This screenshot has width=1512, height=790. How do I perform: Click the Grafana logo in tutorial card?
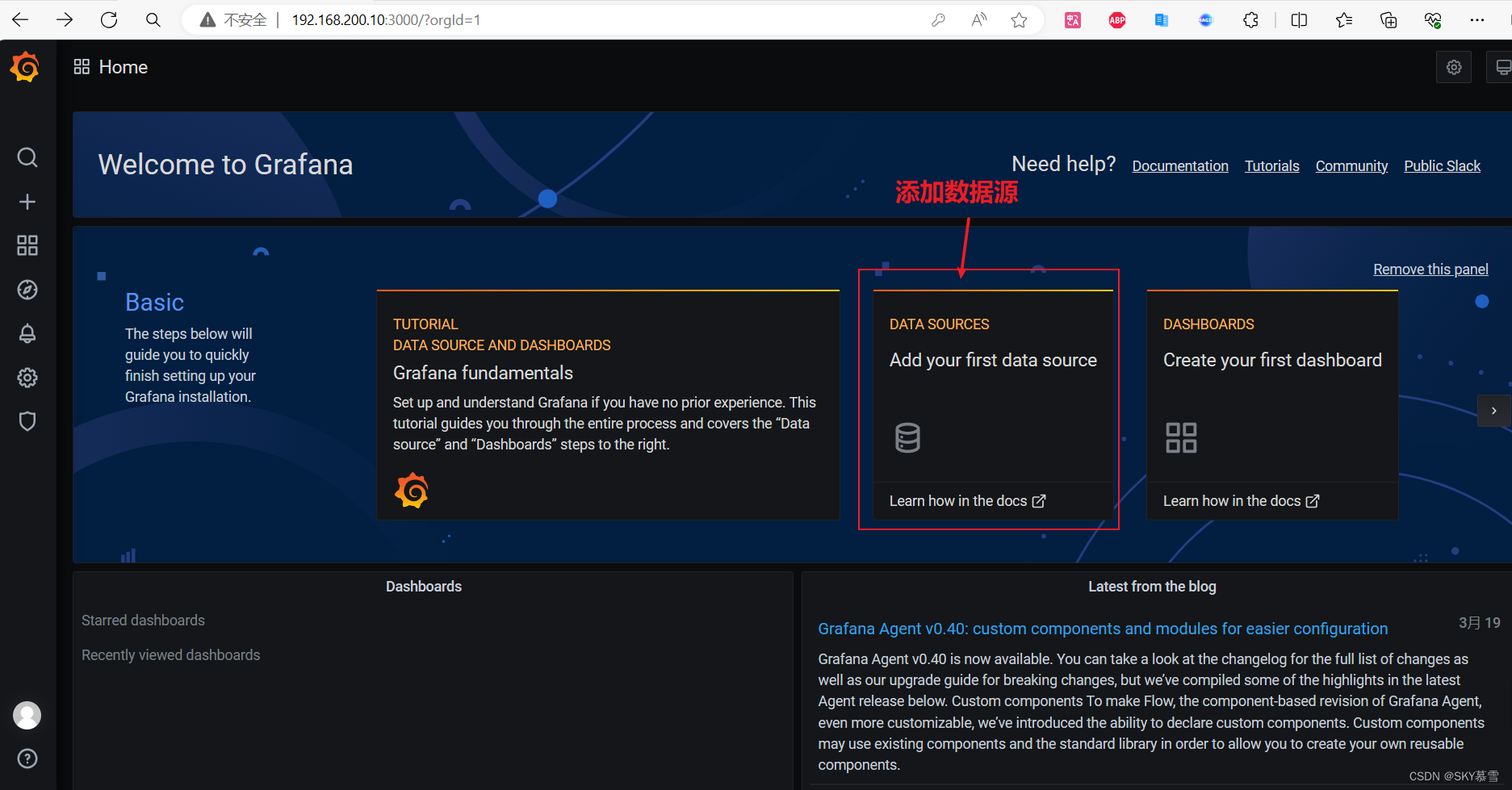(412, 491)
